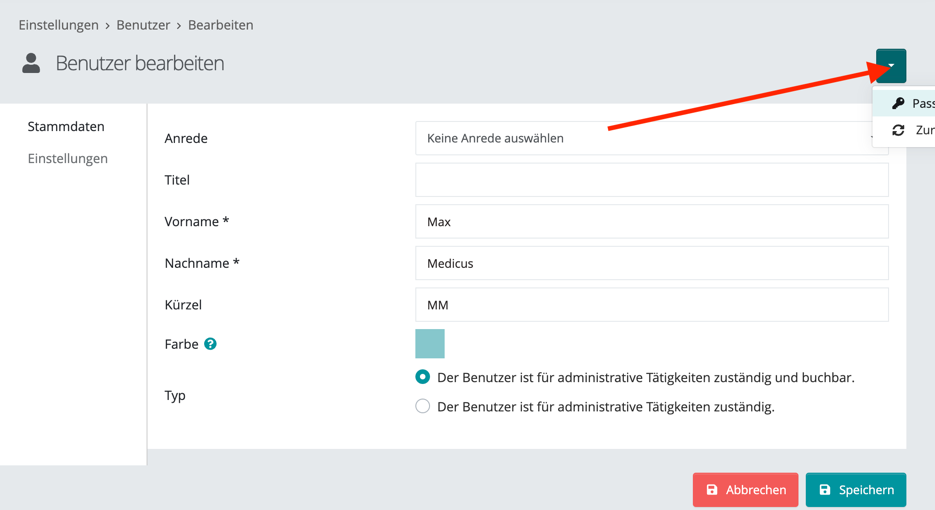The width and height of the screenshot is (935, 510).
Task: Switch to the Stammdaten tab
Action: coord(66,126)
